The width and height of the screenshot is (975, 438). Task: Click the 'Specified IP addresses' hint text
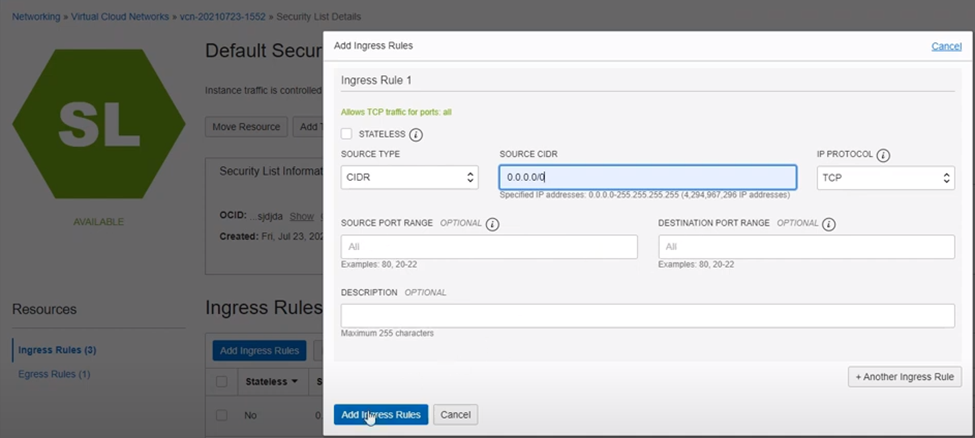click(645, 195)
